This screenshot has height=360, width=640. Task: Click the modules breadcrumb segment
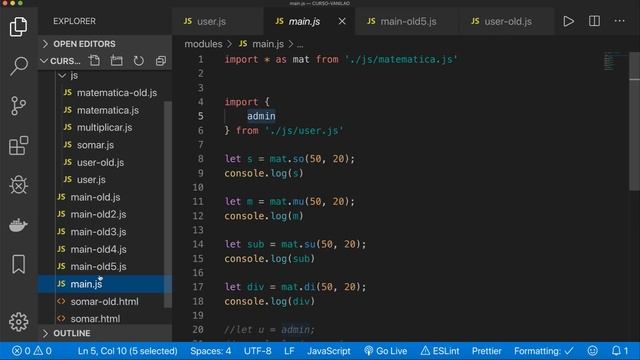coord(203,44)
